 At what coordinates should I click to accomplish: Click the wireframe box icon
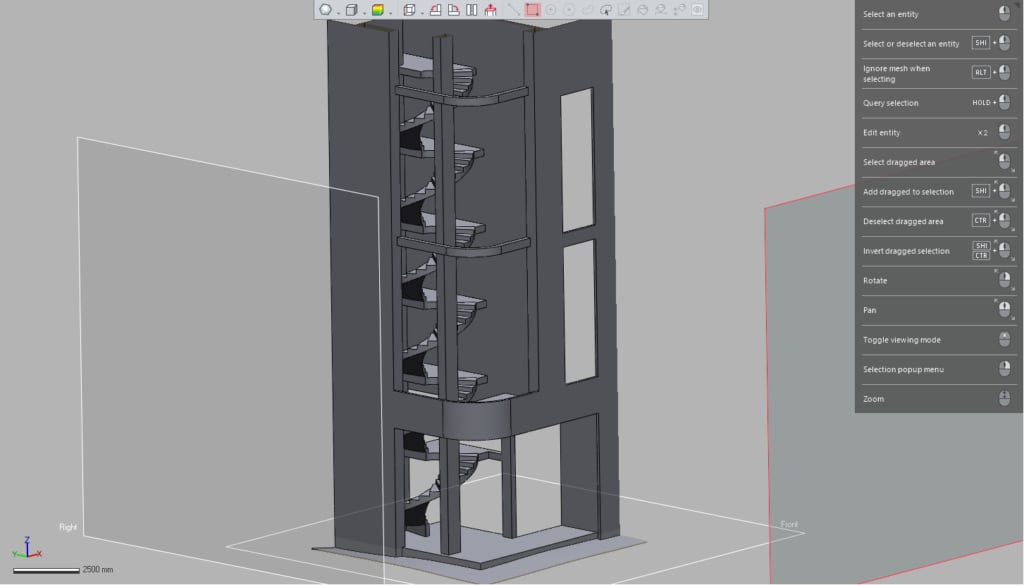(409, 10)
